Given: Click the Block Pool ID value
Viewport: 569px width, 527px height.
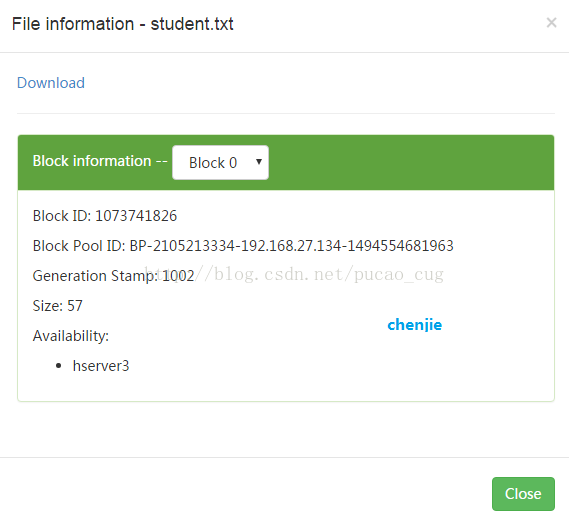Looking at the screenshot, I should (291, 246).
